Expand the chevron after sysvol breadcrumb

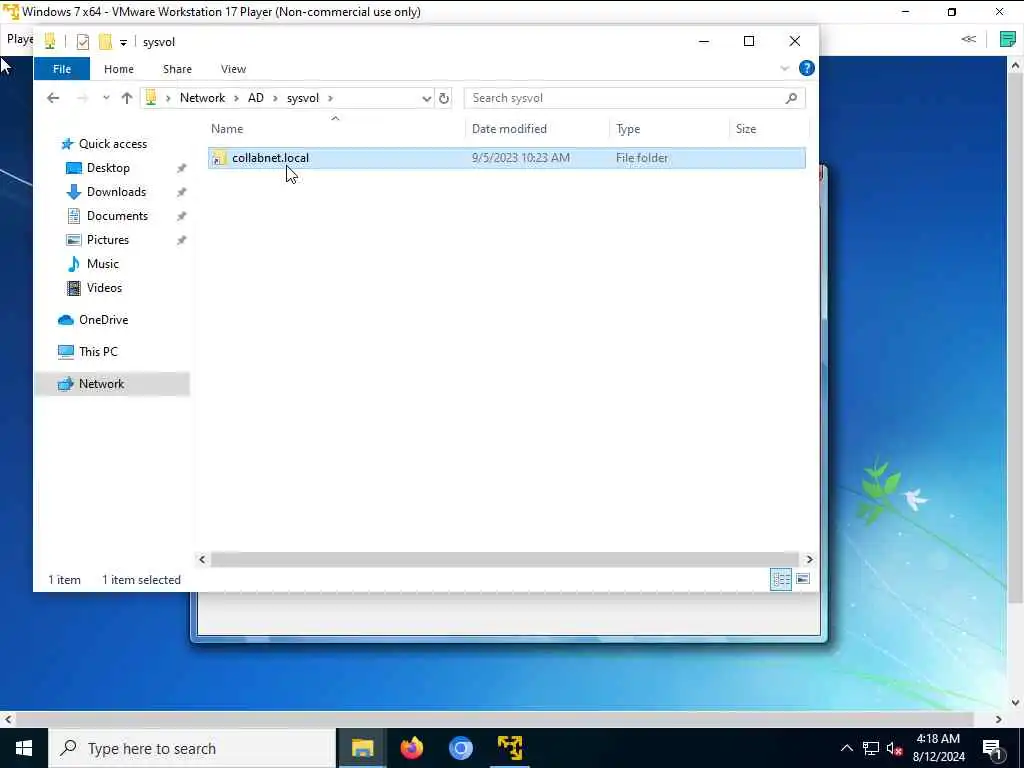coord(330,98)
